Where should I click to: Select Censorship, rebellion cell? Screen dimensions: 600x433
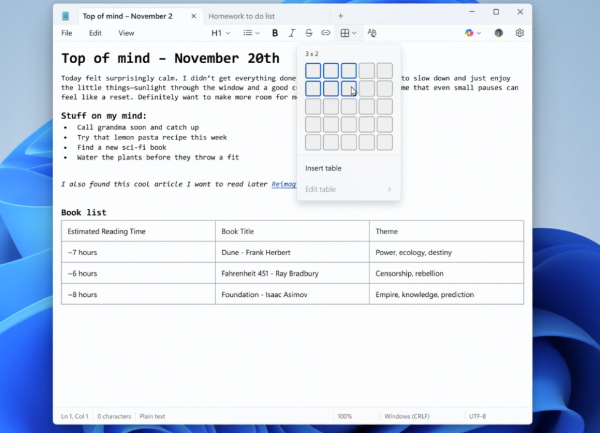click(446, 273)
